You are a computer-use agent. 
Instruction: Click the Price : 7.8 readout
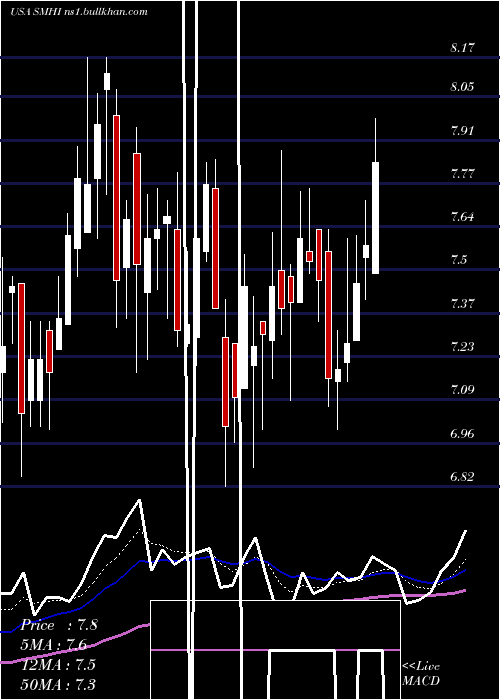pos(59,625)
